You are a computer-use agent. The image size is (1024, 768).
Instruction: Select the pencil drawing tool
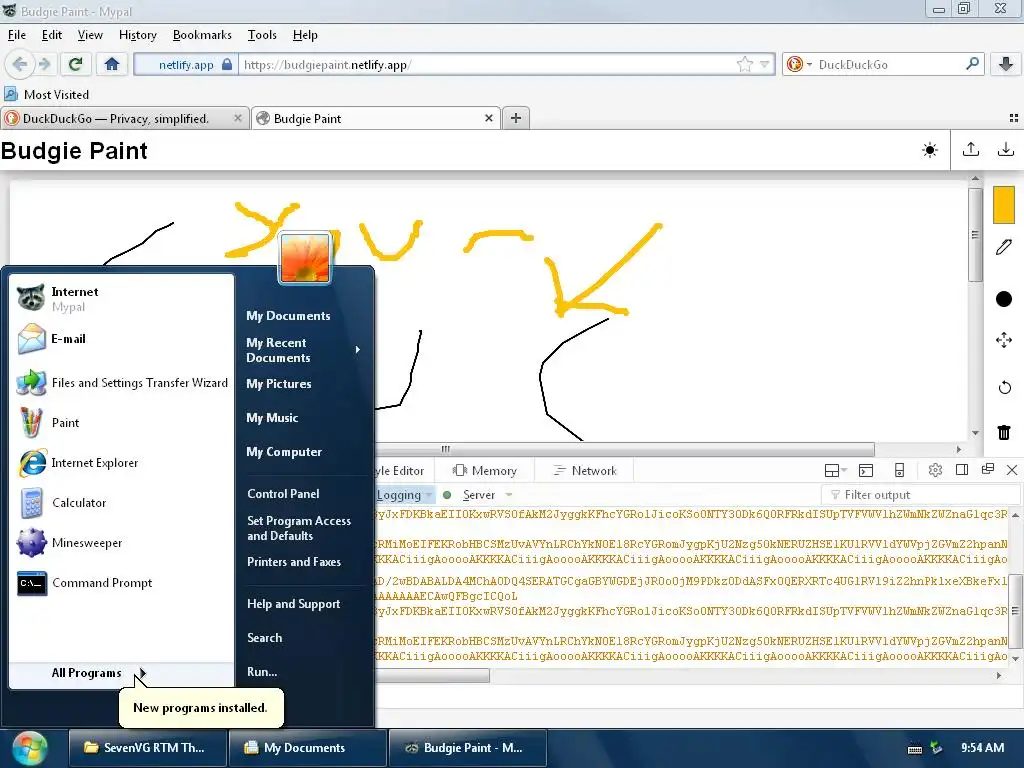(1004, 247)
